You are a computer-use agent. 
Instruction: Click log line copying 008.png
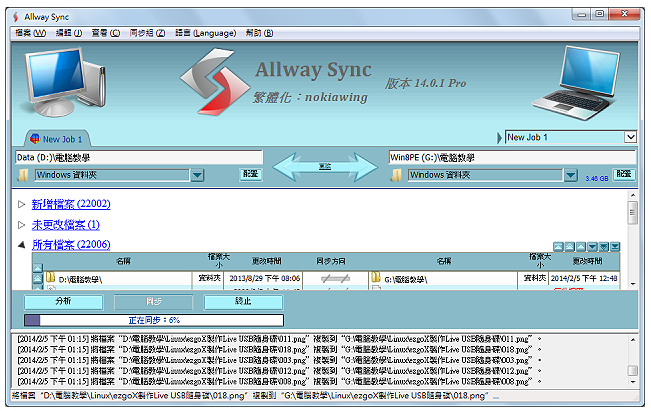(x=279, y=382)
